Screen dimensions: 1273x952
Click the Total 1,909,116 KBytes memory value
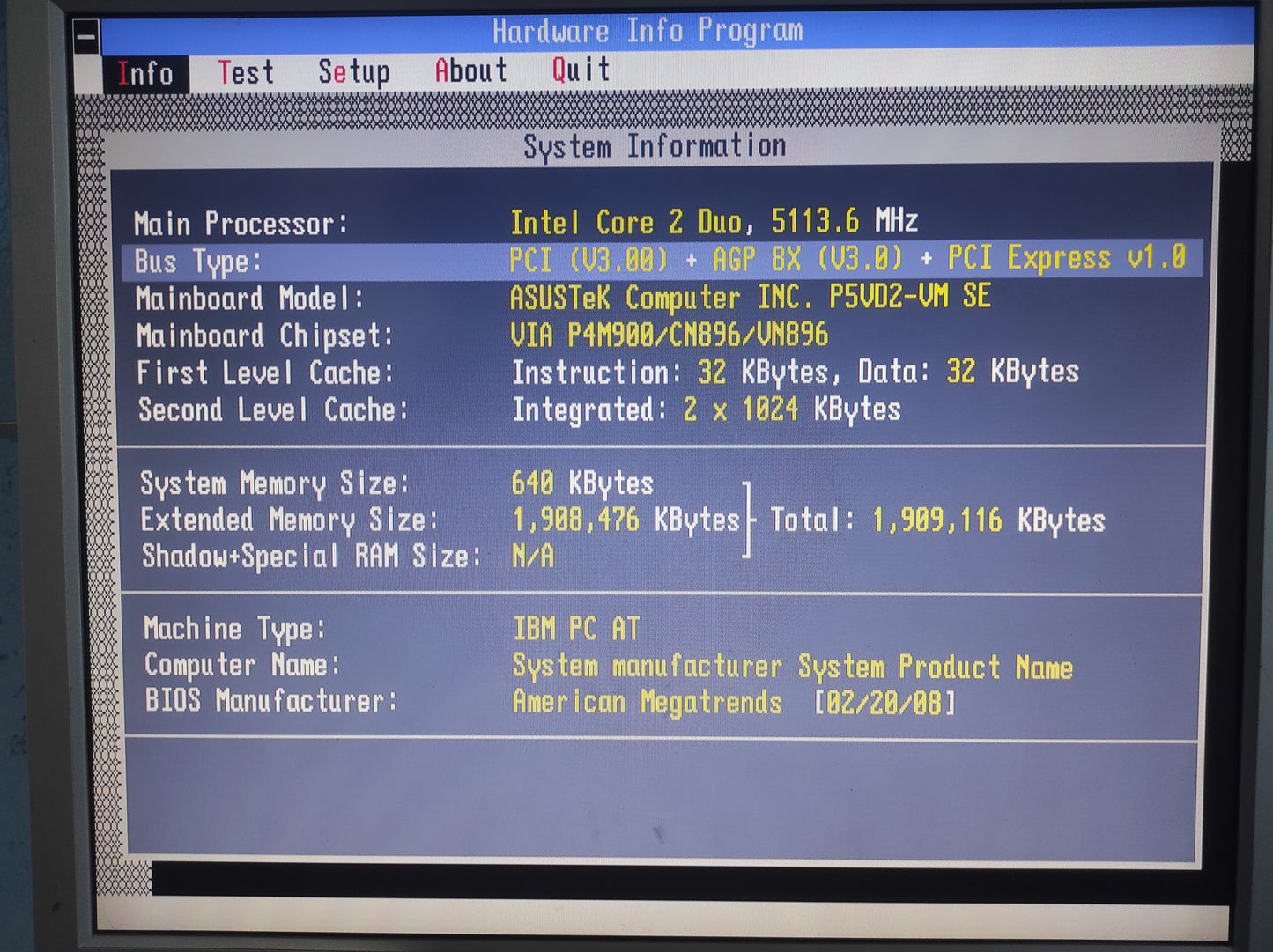point(937,520)
